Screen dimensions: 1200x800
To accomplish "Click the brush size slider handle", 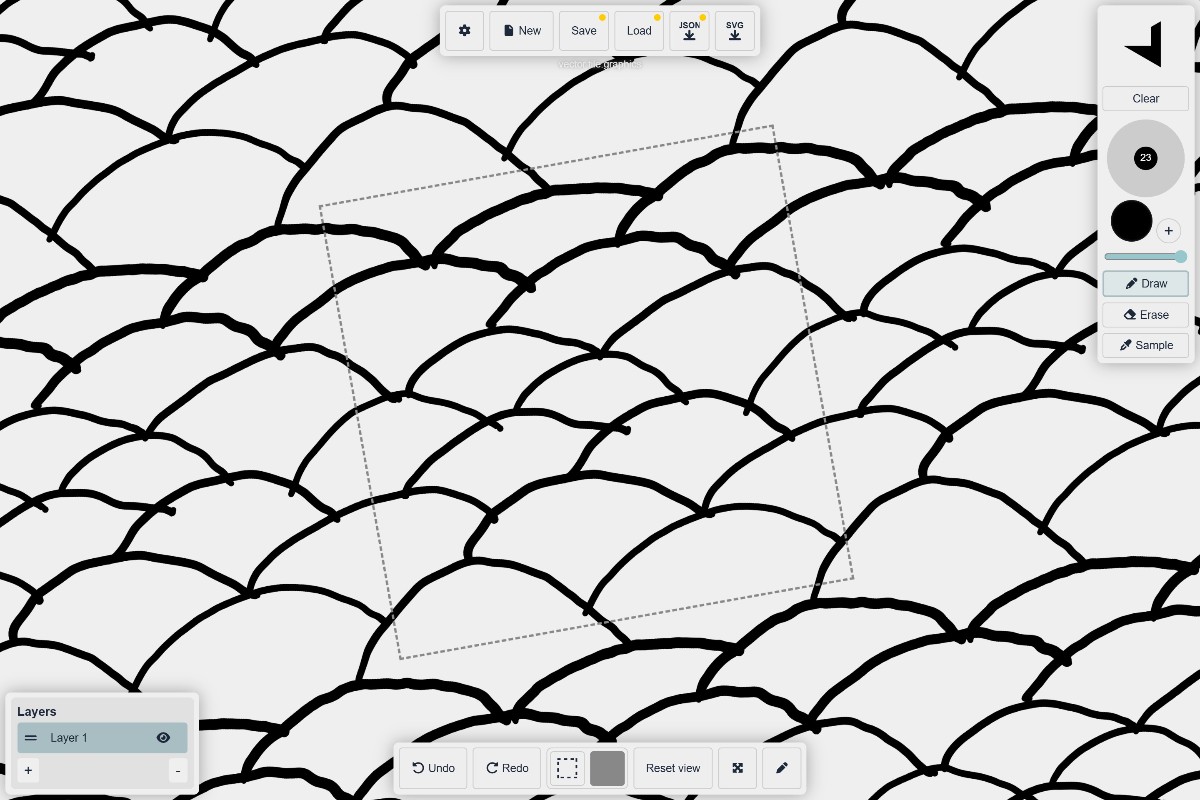I will (x=1181, y=257).
